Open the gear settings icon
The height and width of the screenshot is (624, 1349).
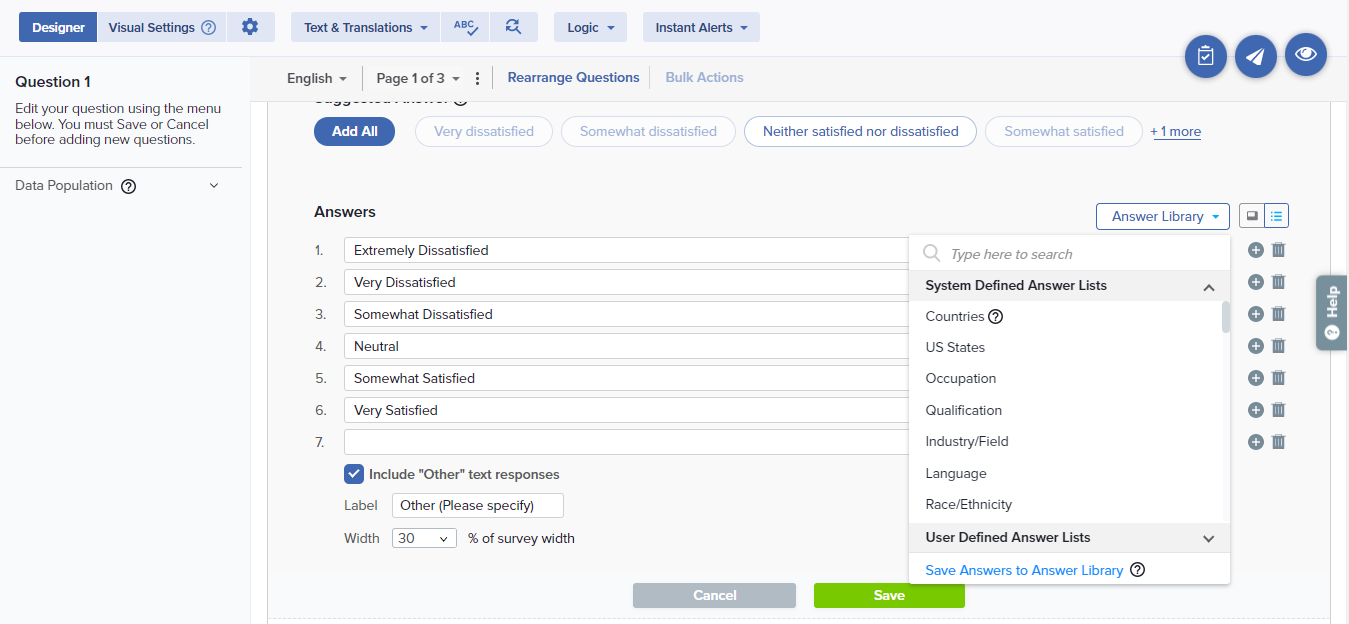[250, 27]
